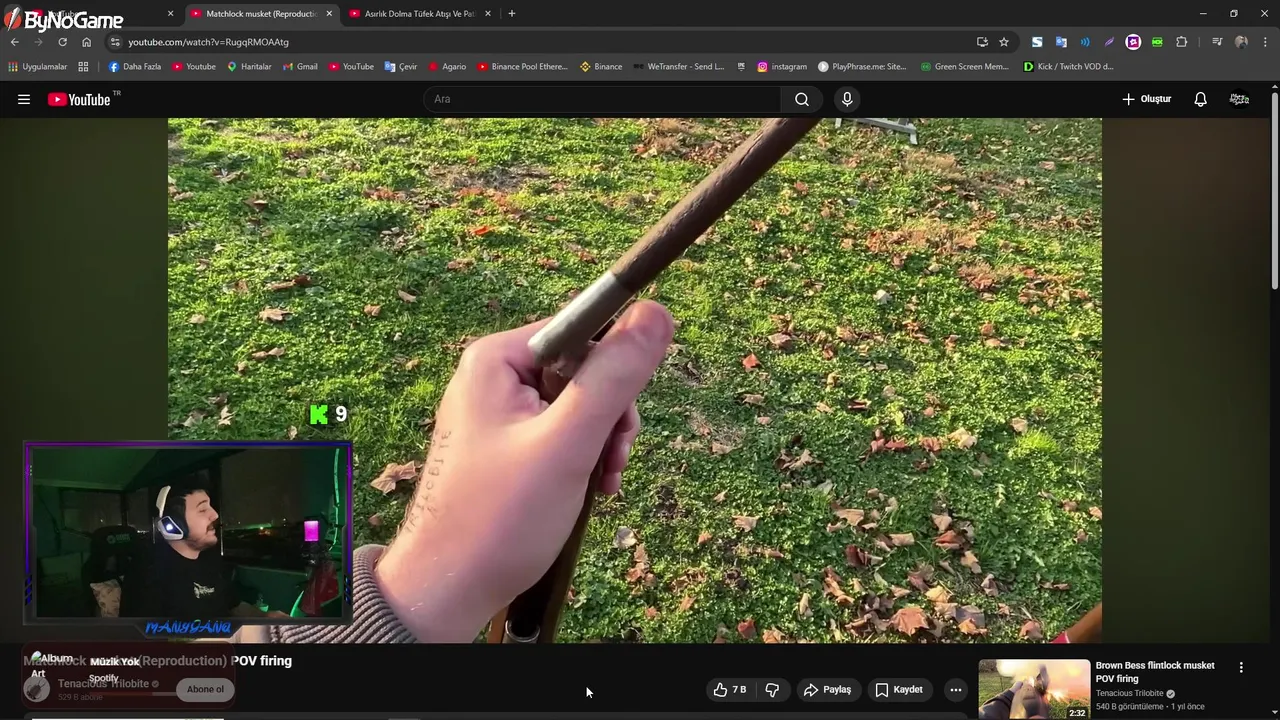Open the WeTransfer bookmark
The image size is (1280, 720).
click(x=679, y=67)
